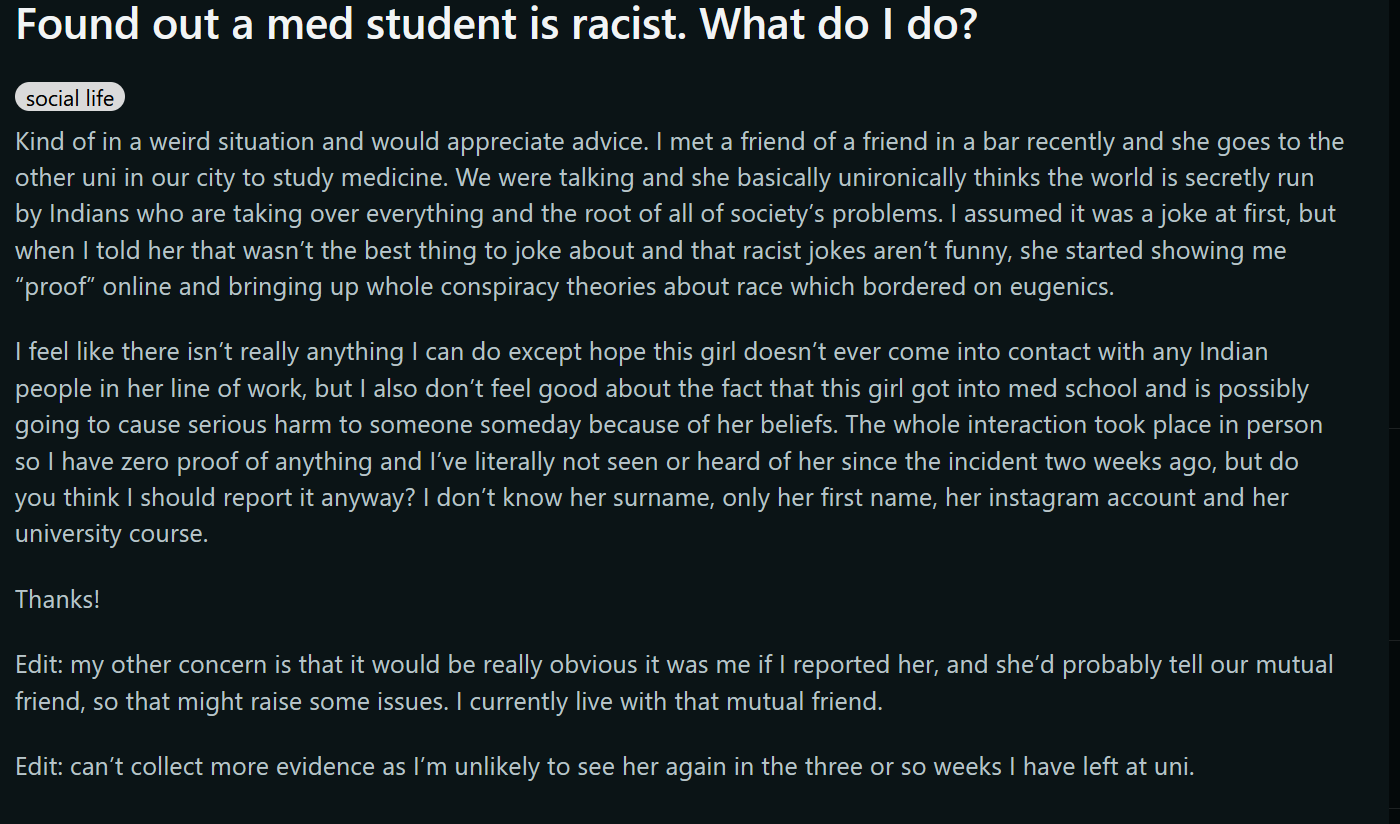
Task: Click the "social life" flair tag
Action: coord(70,98)
